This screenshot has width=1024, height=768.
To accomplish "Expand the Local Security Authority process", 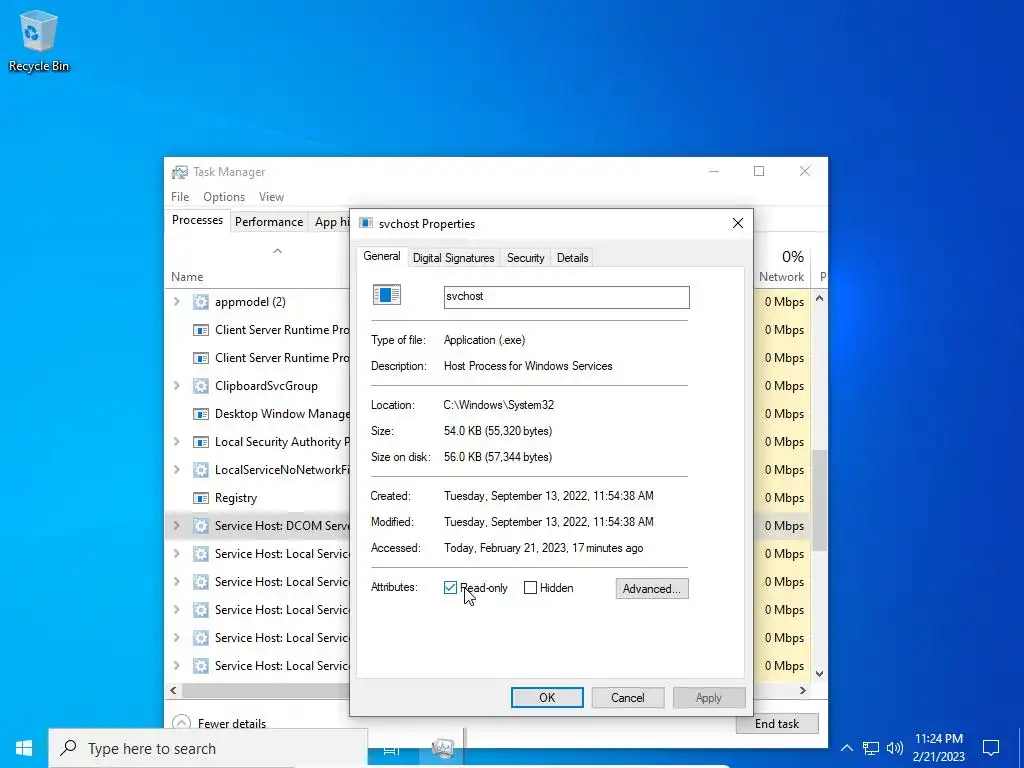I will [176, 442].
